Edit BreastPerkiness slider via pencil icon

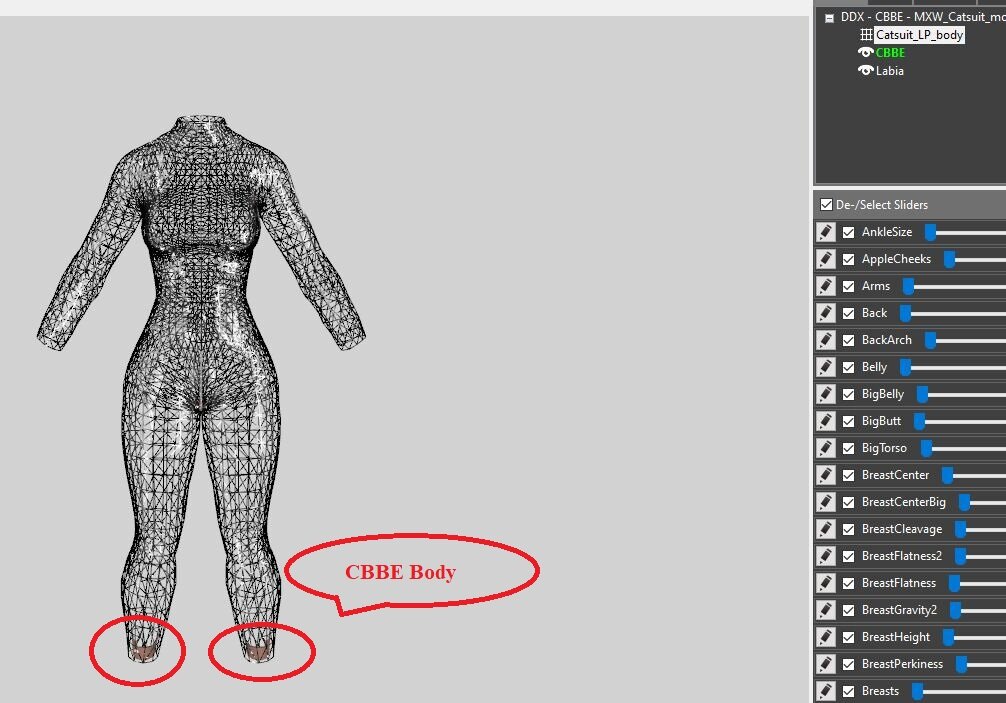point(826,664)
